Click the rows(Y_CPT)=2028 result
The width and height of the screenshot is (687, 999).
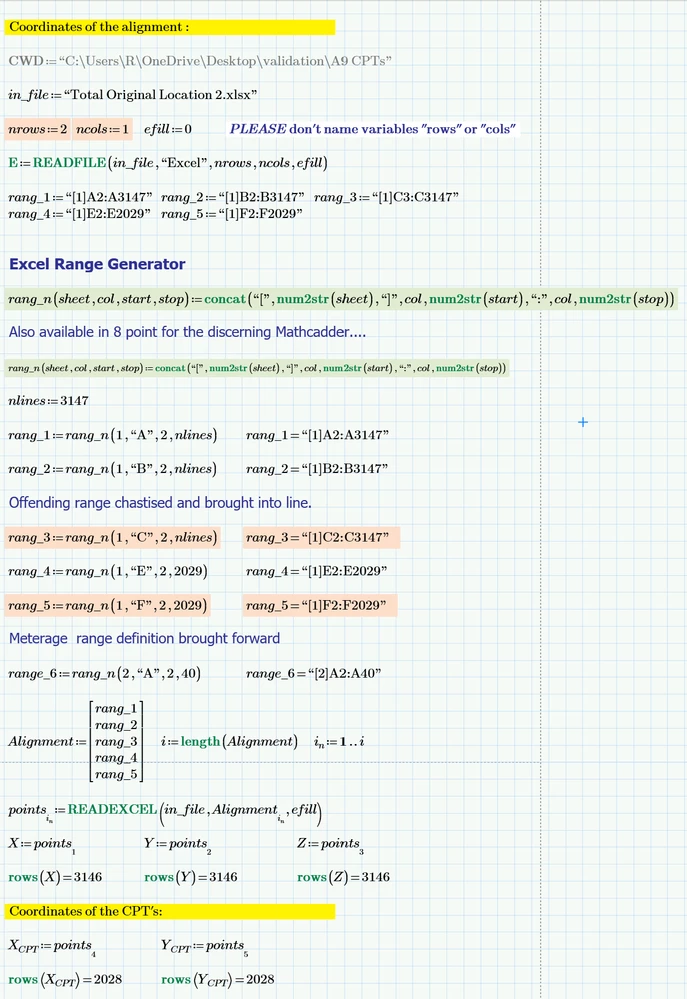pos(218,980)
